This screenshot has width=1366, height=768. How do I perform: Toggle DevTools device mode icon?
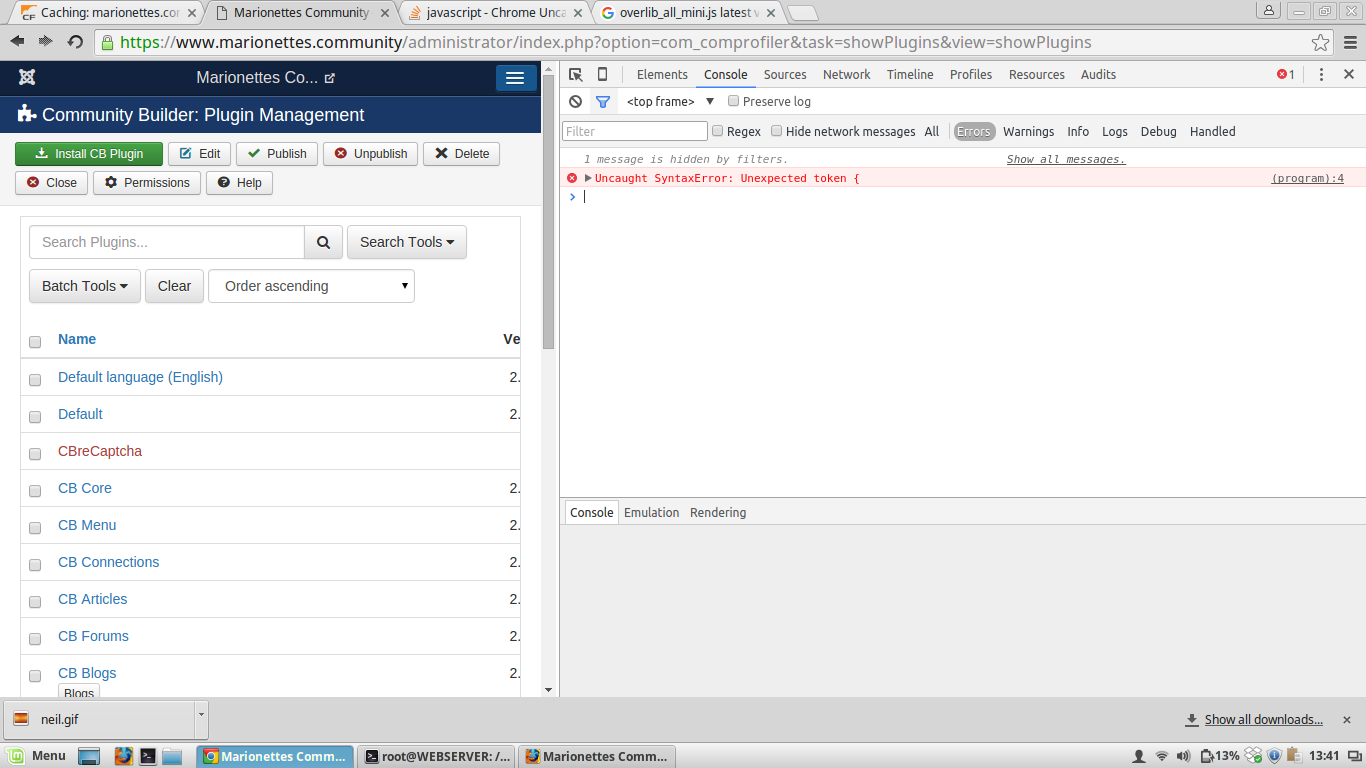coord(602,74)
